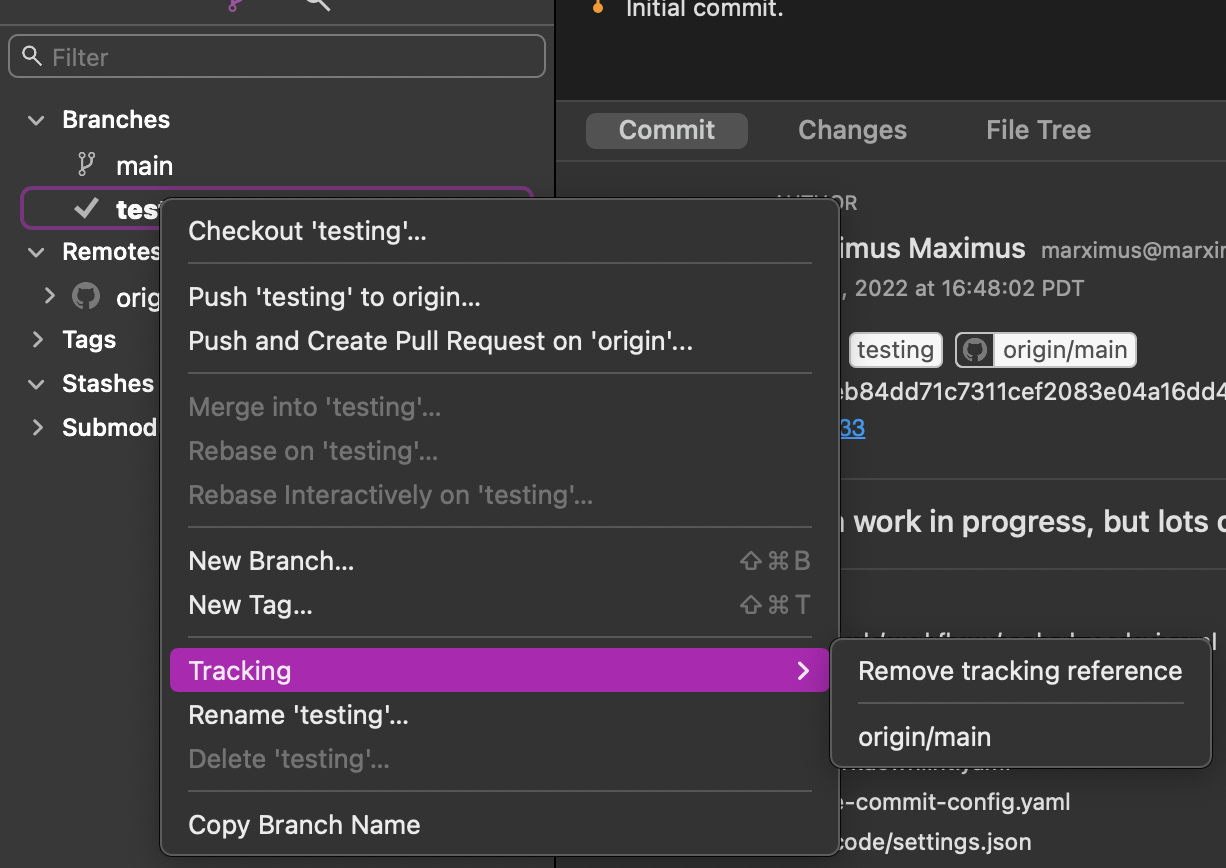This screenshot has height=868, width=1226.
Task: Select Remove tracking reference in the submenu
Action: [1019, 671]
